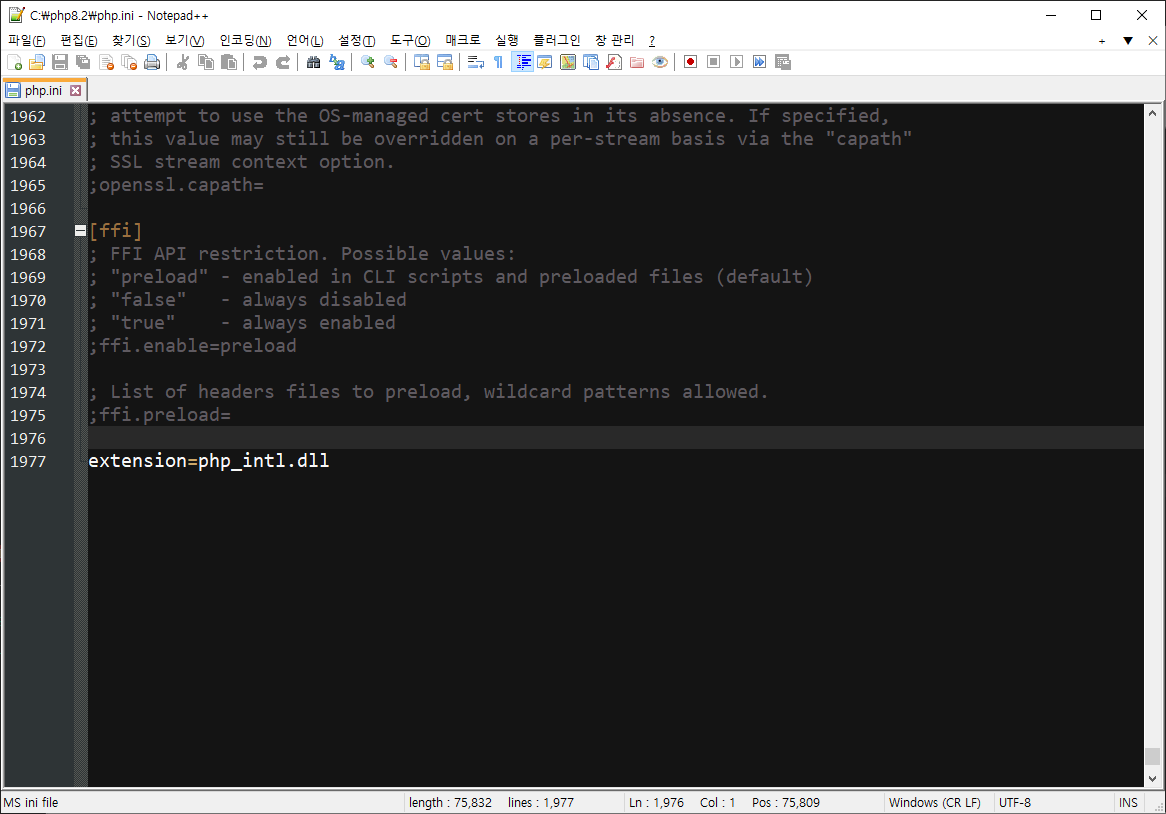1166x814 pixels.
Task: Toggle Show All Characters pilcrow icon
Action: 499,62
